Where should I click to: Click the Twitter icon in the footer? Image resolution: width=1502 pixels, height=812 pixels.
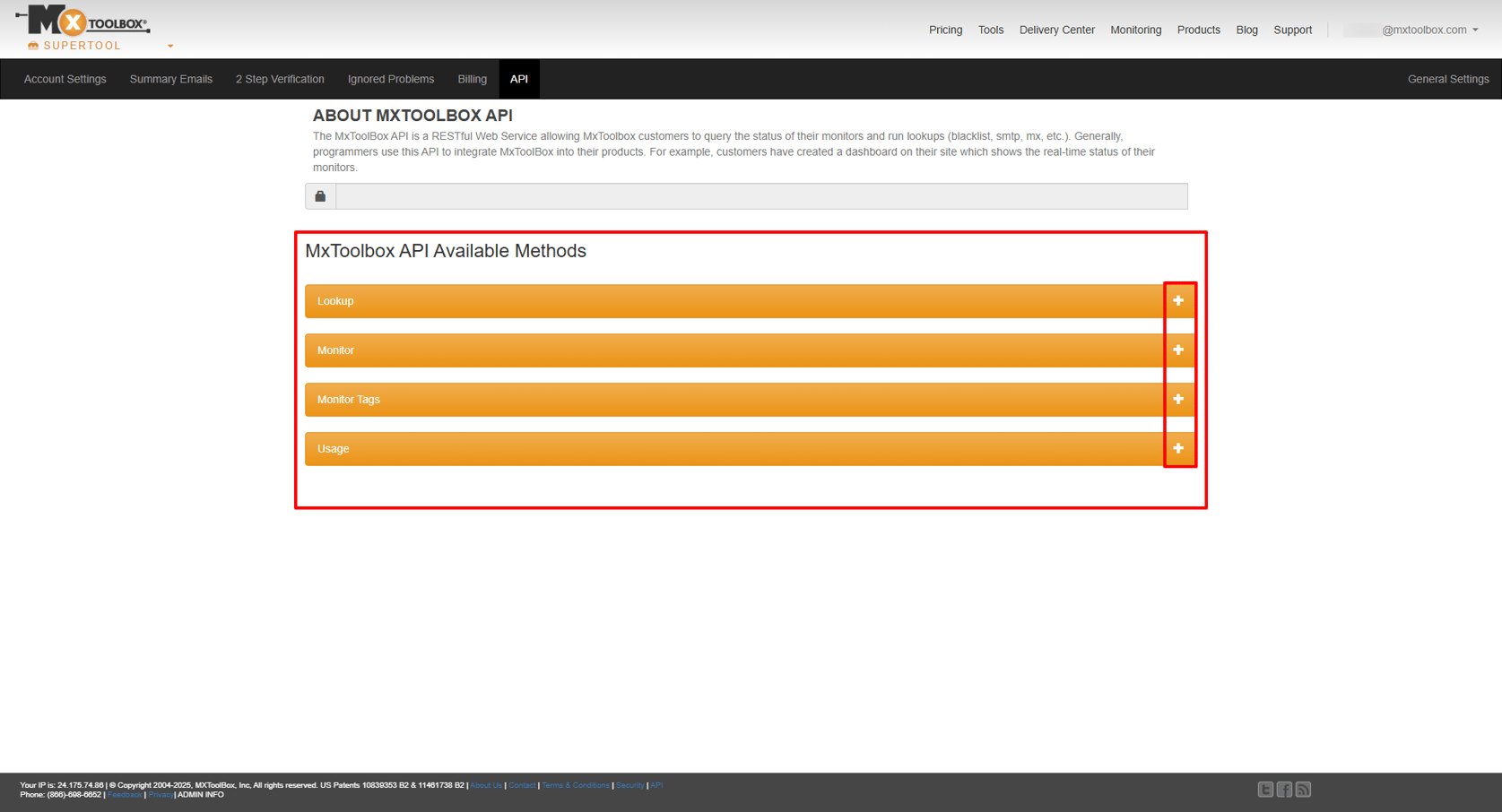pyautogui.click(x=1265, y=789)
